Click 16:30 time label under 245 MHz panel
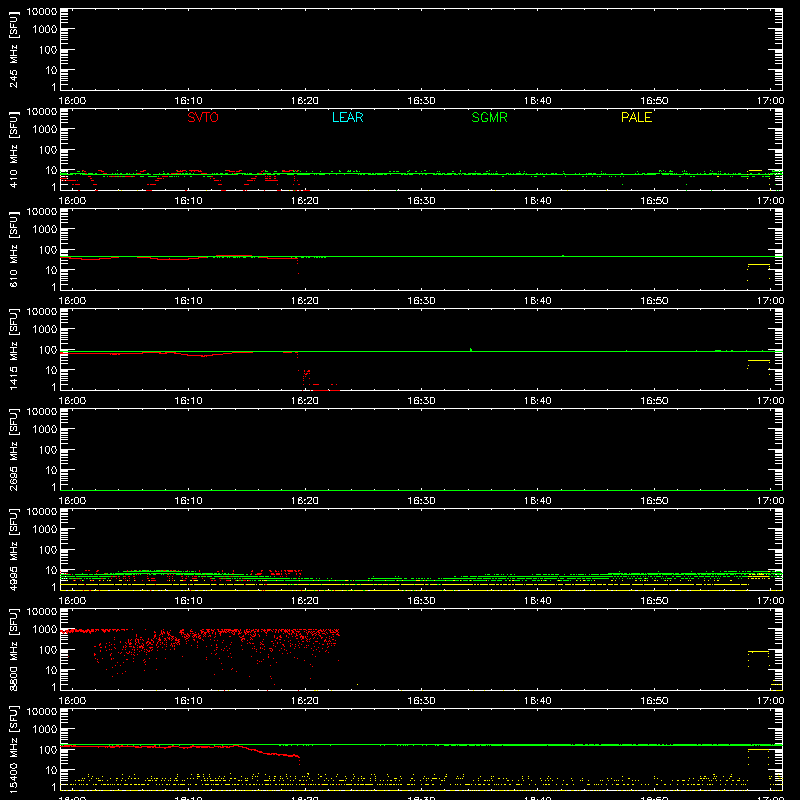 [421, 101]
